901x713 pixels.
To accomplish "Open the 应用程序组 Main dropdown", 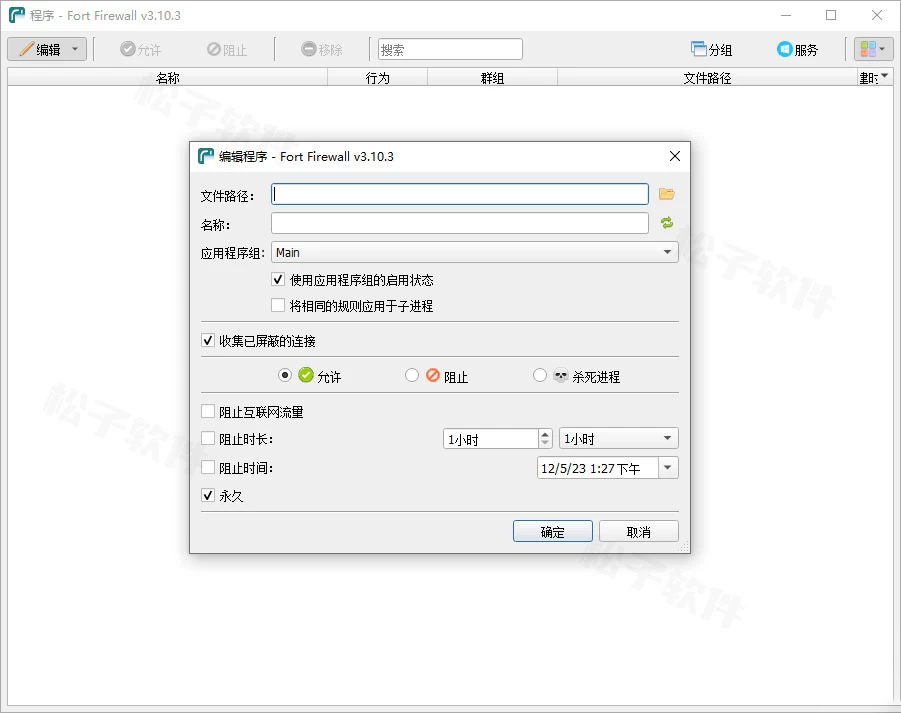I will [x=475, y=252].
